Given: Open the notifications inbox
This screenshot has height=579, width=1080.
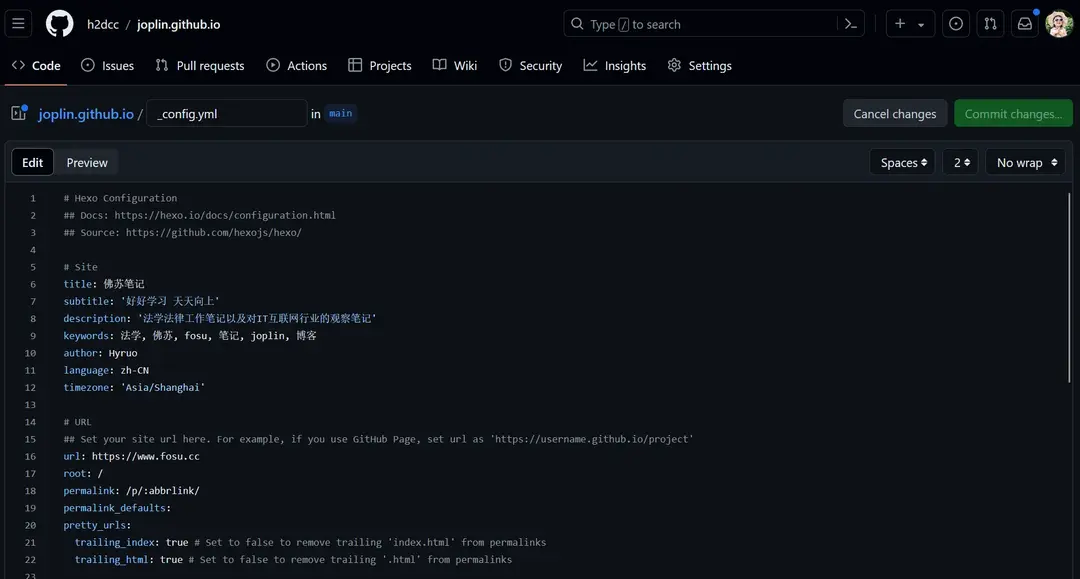Looking at the screenshot, I should click(x=1023, y=23).
